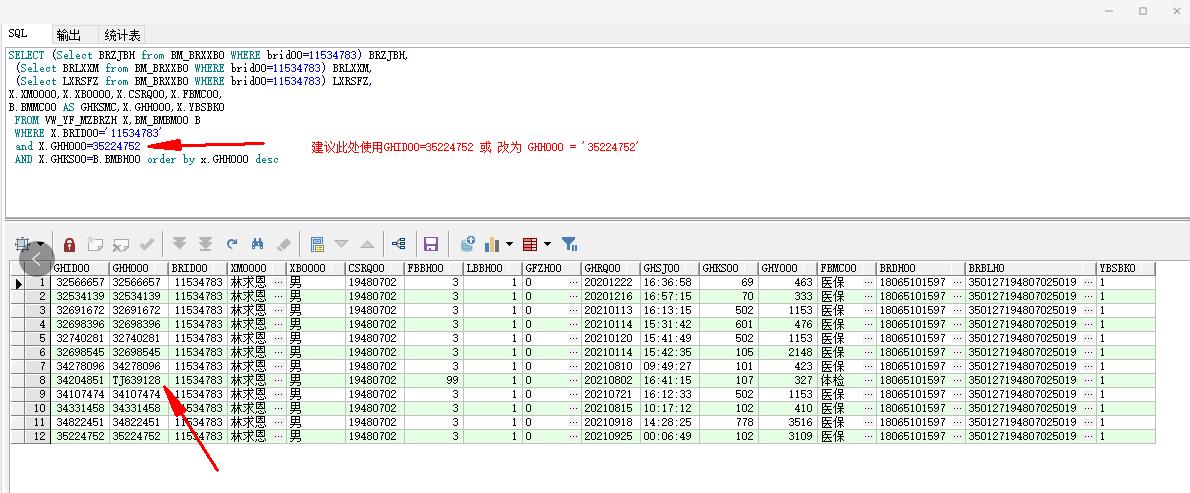Click the previous record up-triangle icon
The image size is (1190, 493).
click(367, 244)
